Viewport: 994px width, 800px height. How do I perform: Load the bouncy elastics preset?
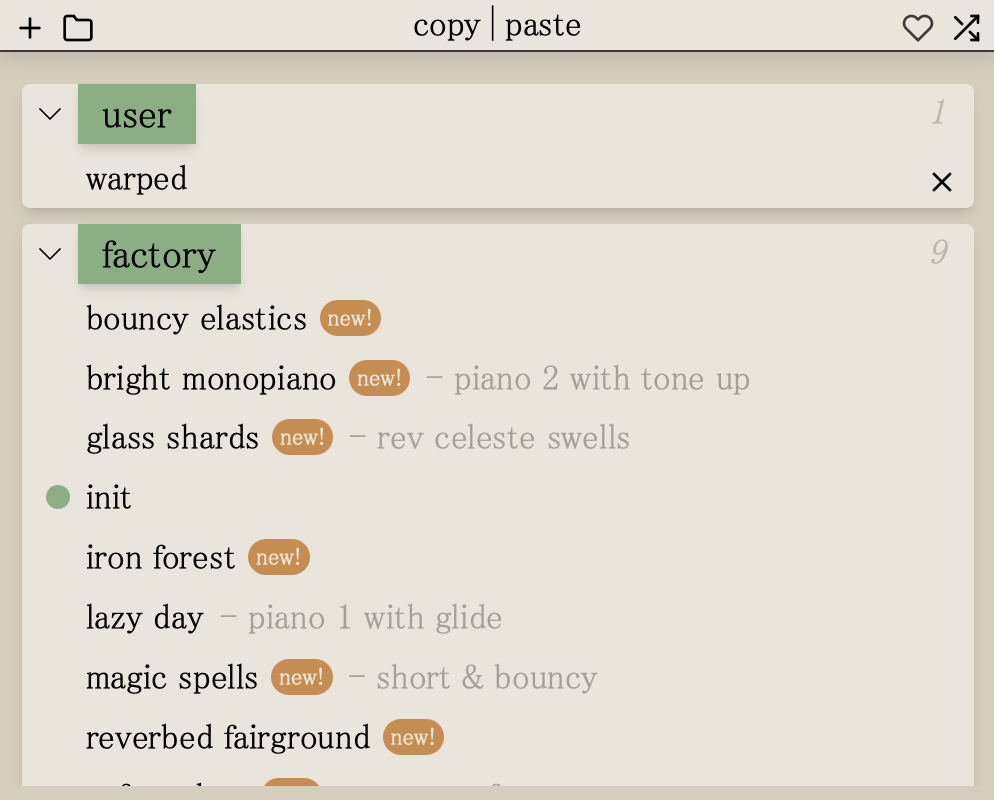196,319
